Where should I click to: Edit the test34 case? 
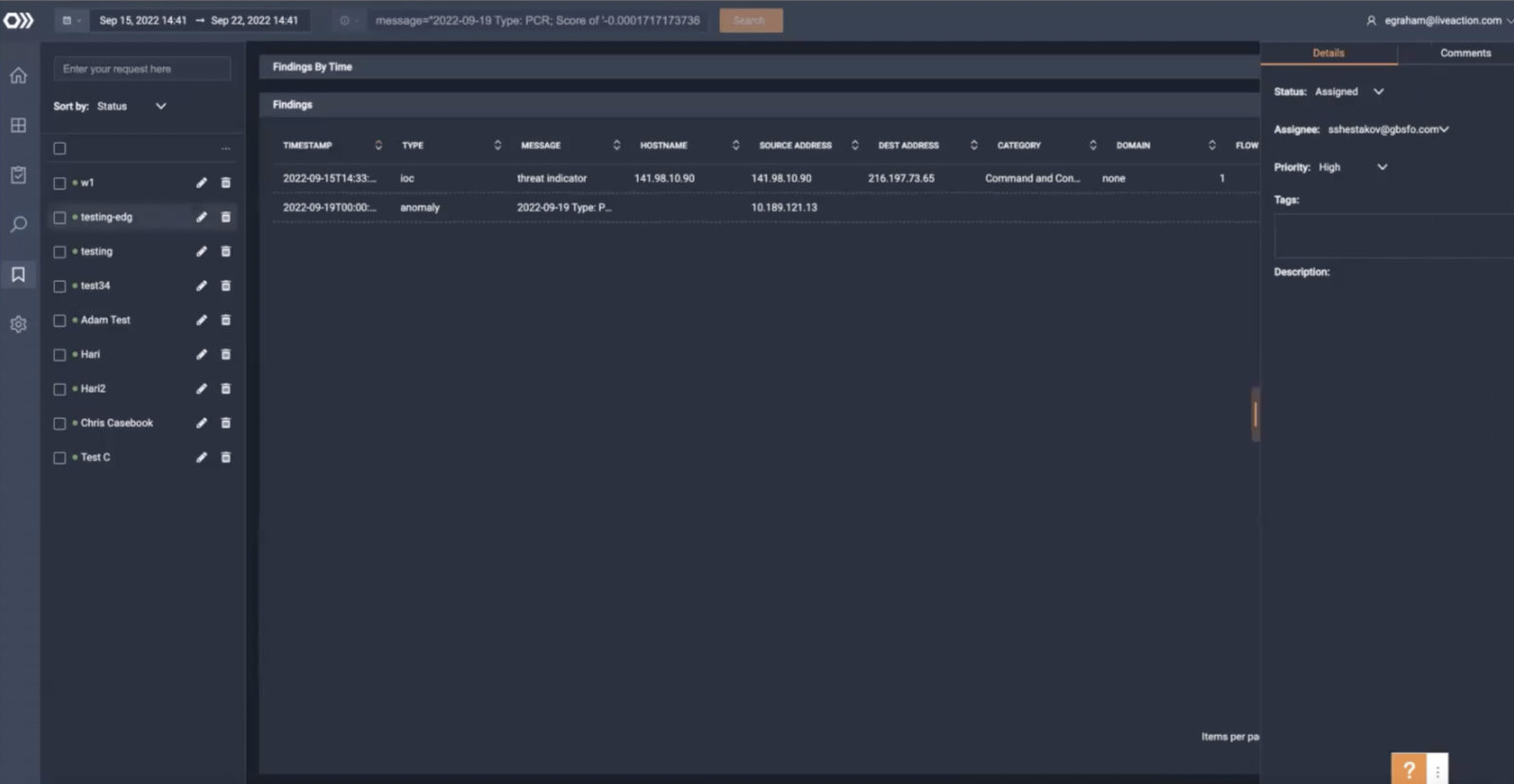pyautogui.click(x=202, y=286)
